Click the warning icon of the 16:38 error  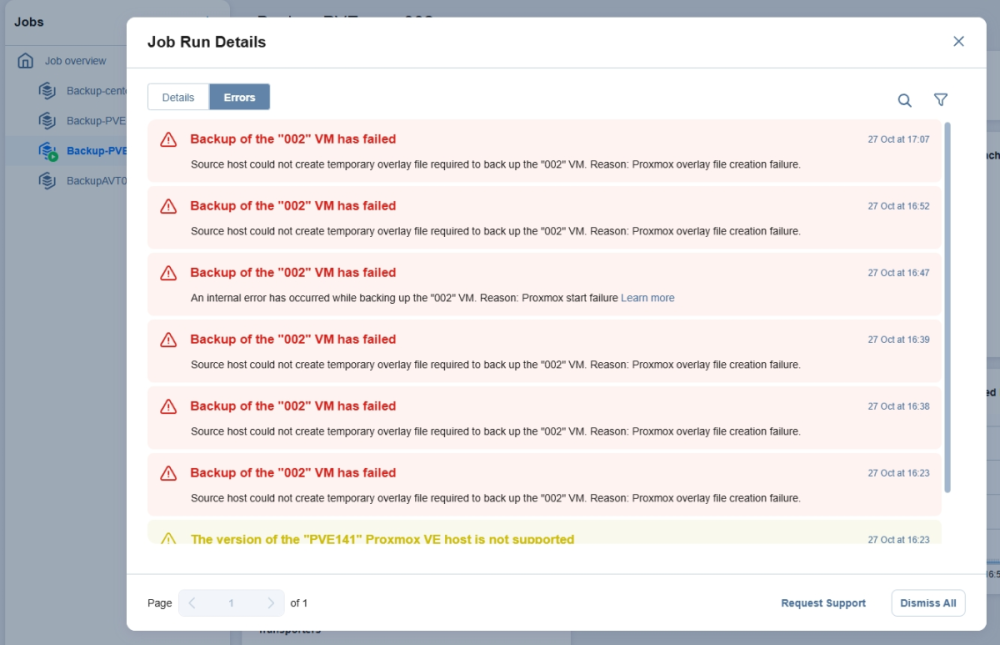168,406
